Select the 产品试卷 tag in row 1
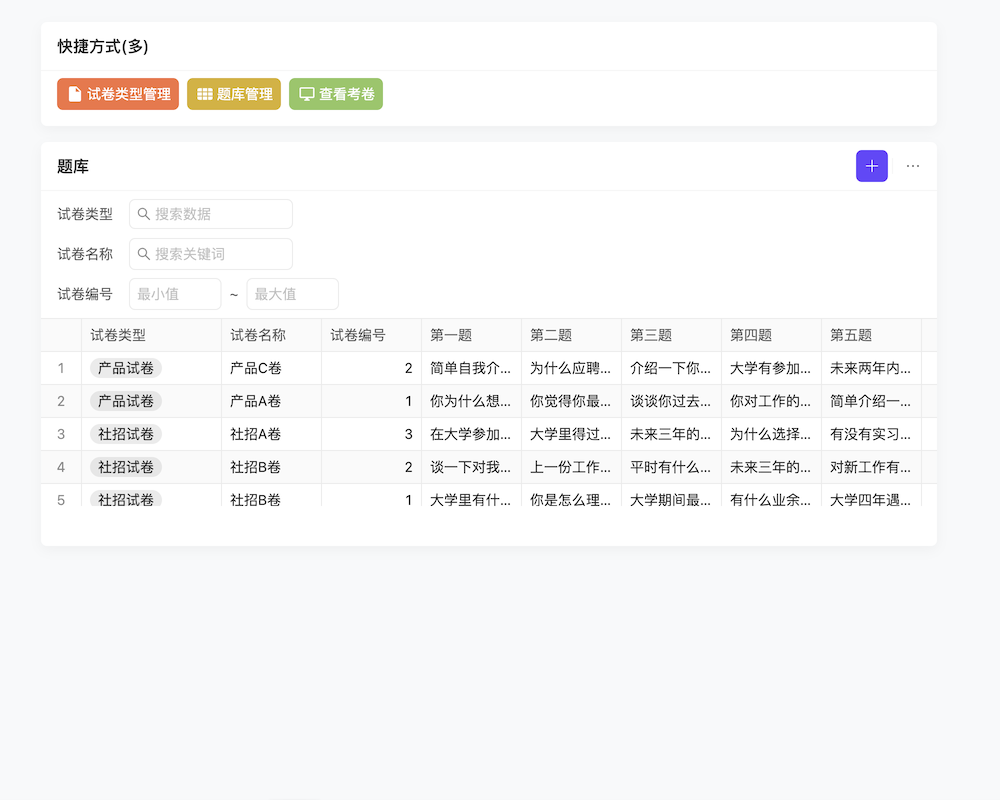This screenshot has width=1000, height=800. coord(124,368)
